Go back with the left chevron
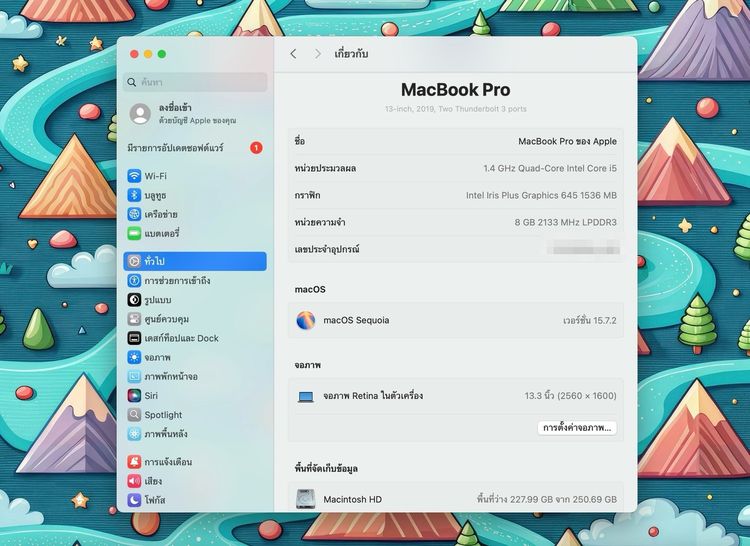The height and width of the screenshot is (546, 750). (x=293, y=54)
